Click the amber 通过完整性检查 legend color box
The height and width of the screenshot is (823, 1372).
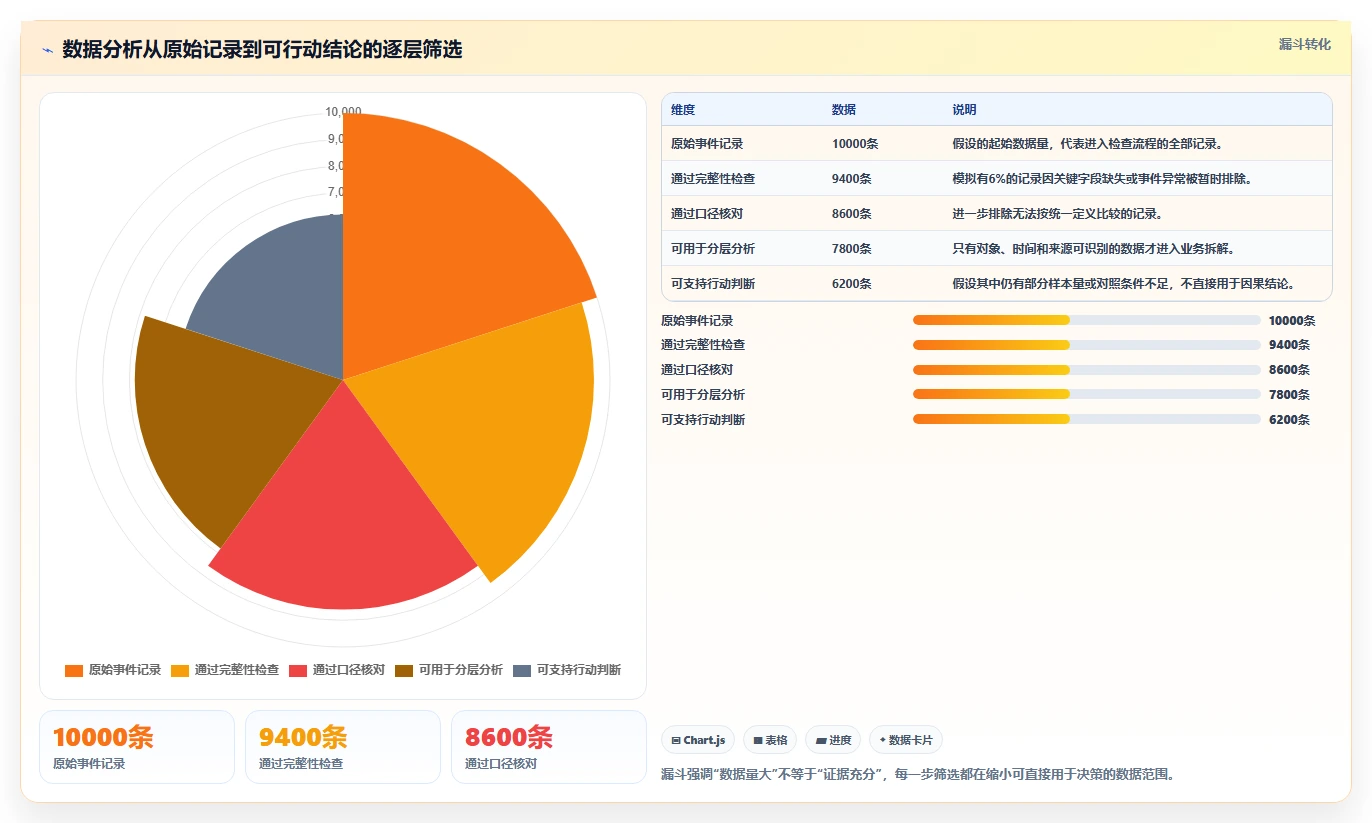click(180, 670)
